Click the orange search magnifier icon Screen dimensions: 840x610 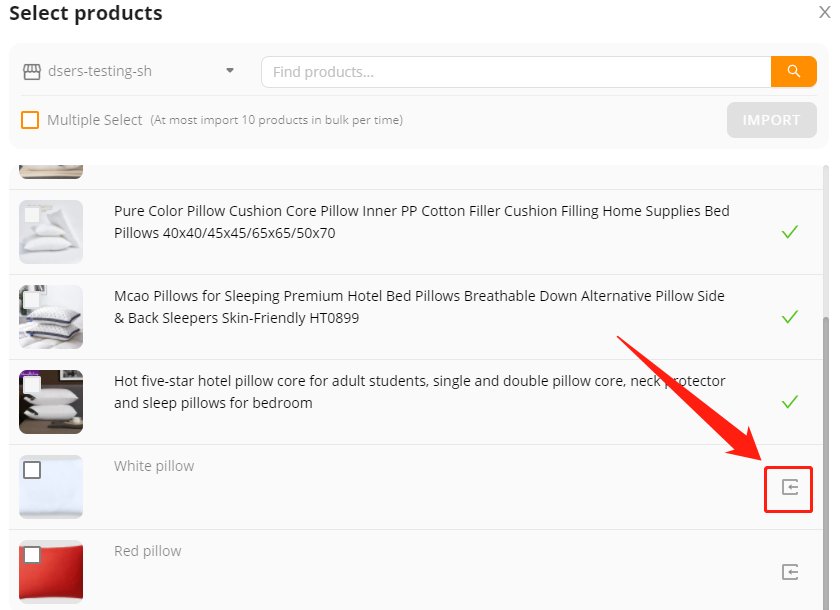[793, 71]
